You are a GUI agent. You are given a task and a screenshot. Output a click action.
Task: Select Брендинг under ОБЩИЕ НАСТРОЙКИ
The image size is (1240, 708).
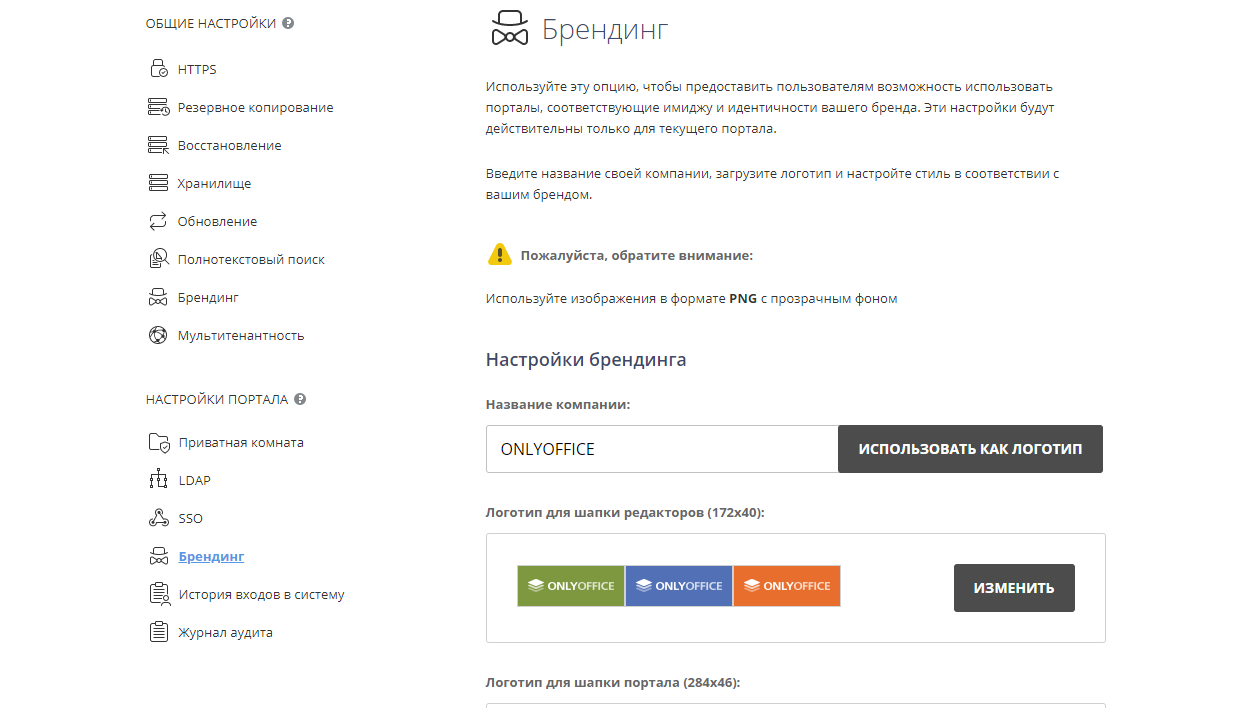point(208,297)
